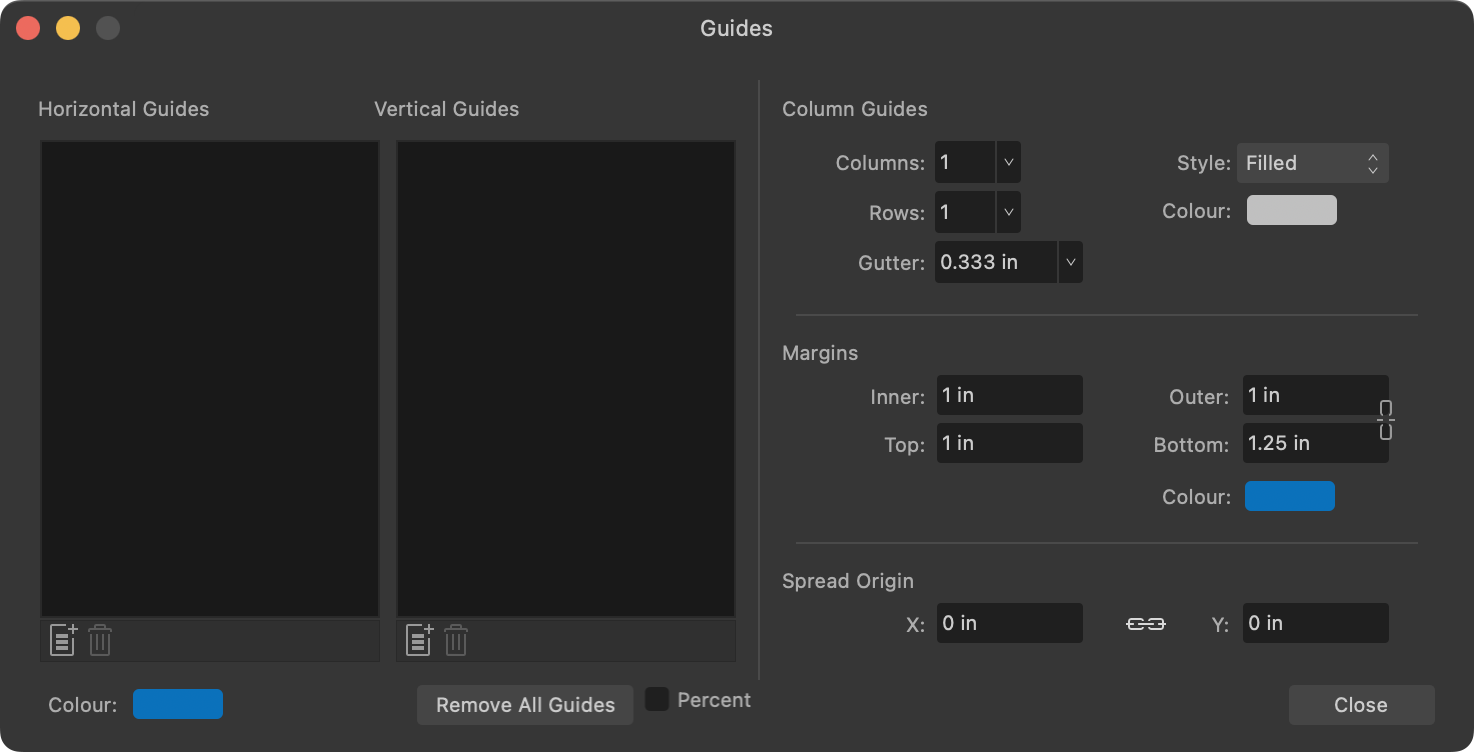The width and height of the screenshot is (1474, 752).
Task: Select the Spread Origin X field
Action: pos(1009,622)
